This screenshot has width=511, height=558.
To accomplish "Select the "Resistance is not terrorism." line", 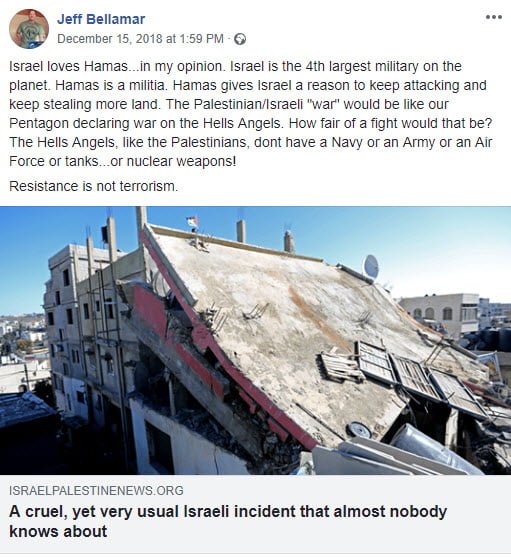I will [93, 186].
